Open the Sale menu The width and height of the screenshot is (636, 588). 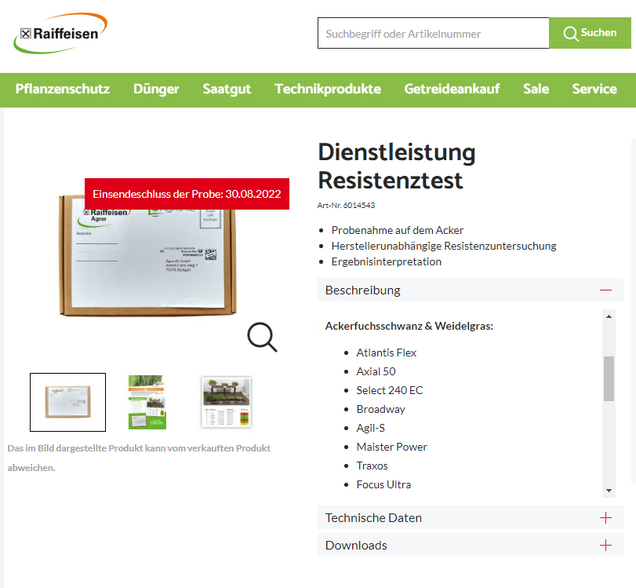point(536,89)
